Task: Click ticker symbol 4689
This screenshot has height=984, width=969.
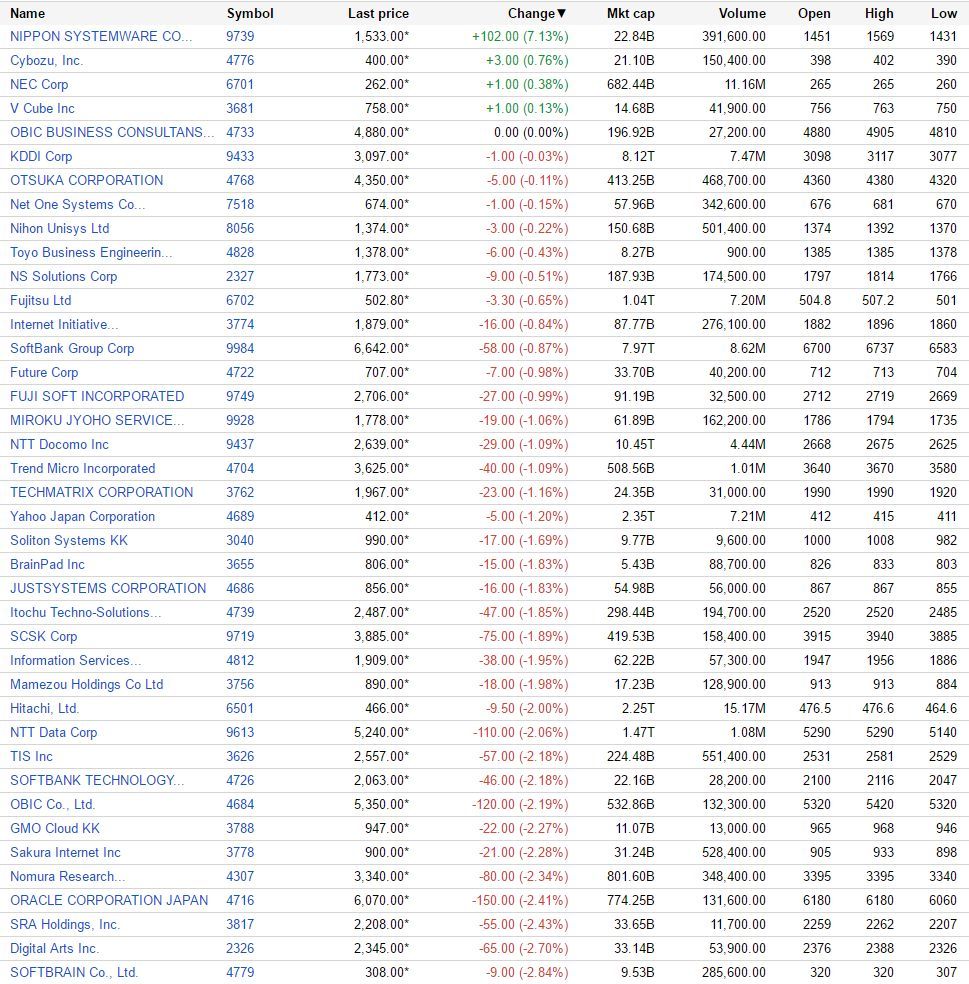Action: [240, 516]
